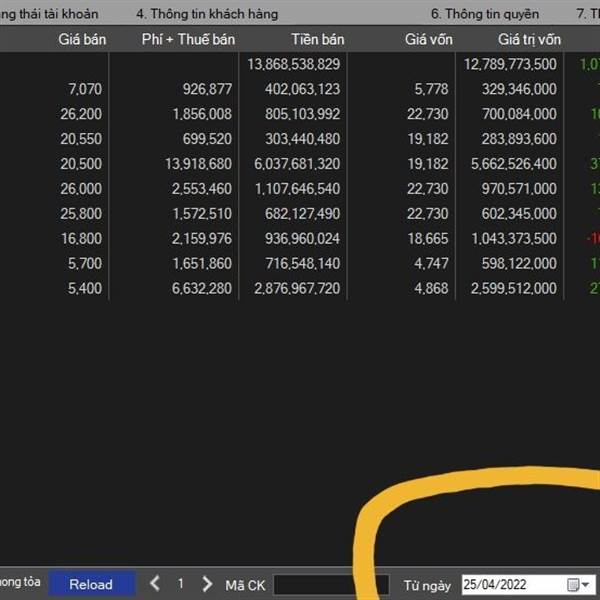Select fee cell 13,918,680

[198, 164]
